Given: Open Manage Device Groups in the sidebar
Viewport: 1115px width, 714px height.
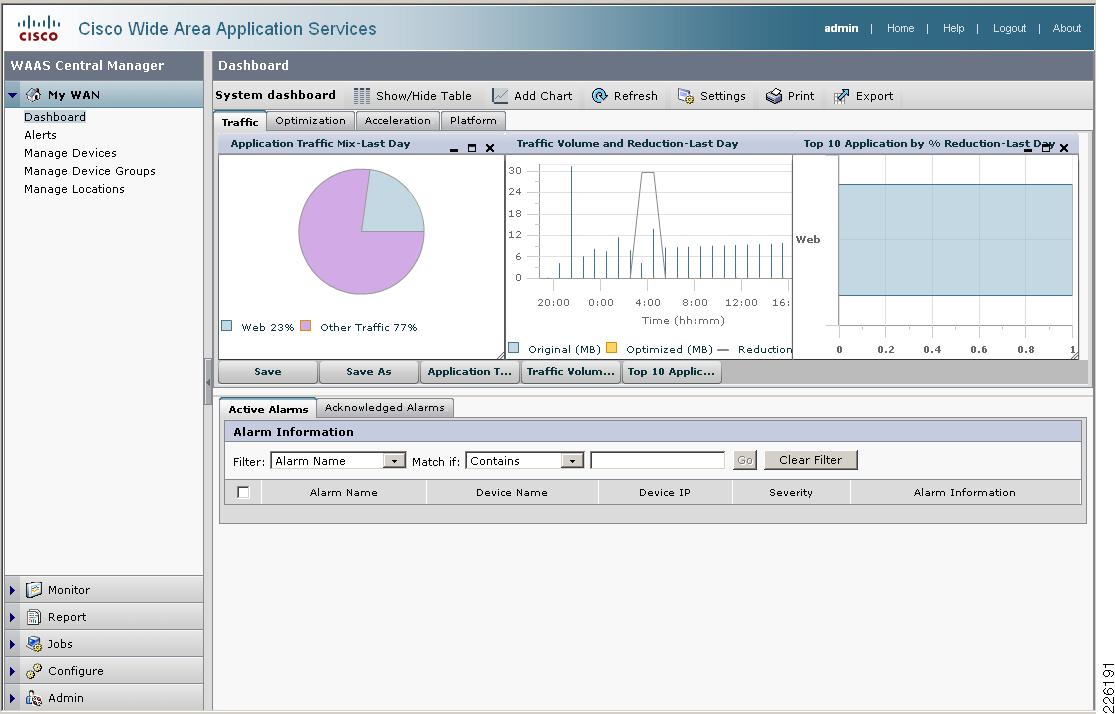Looking at the screenshot, I should [90, 171].
